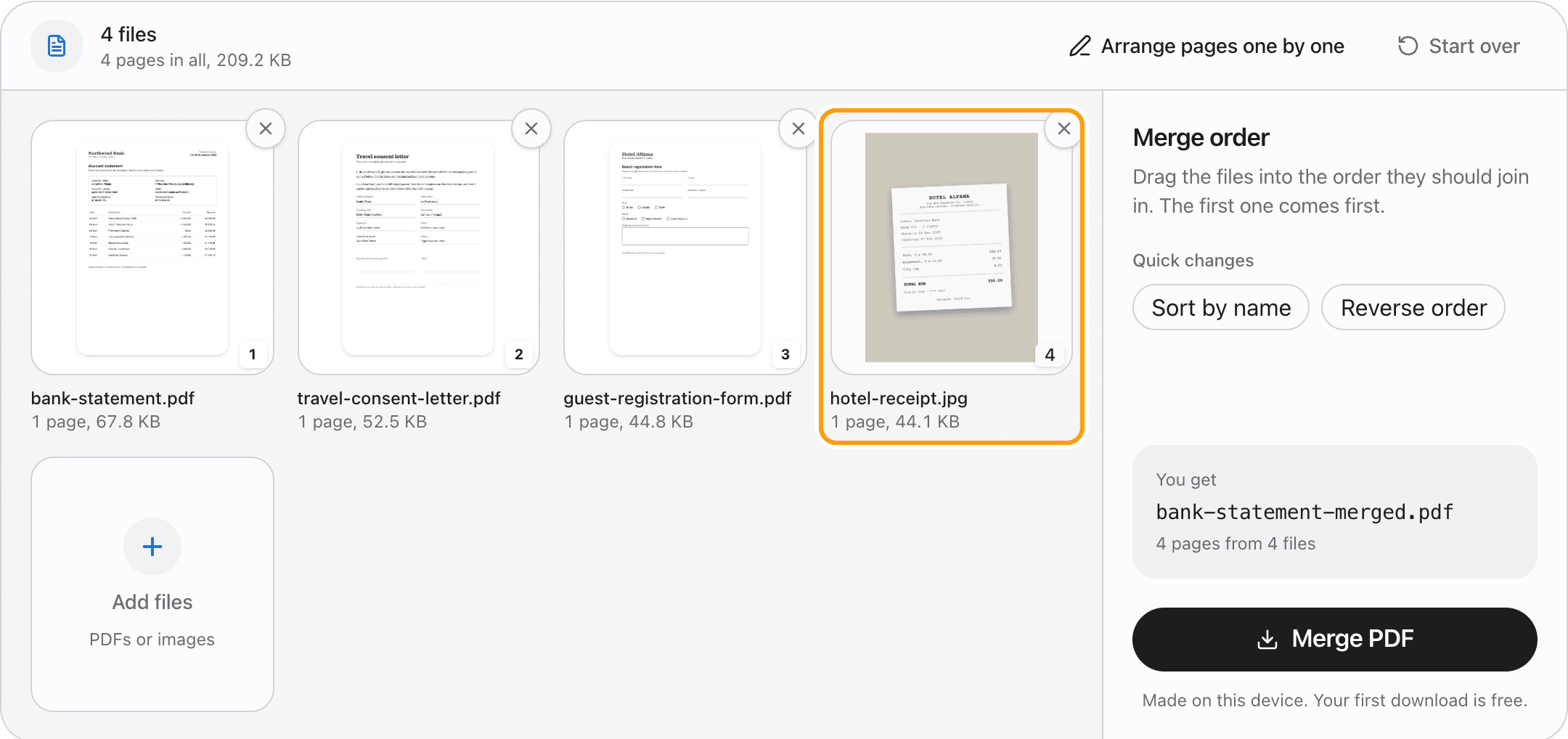Click the output name bank-statement-merged.pdf

coord(1304,512)
